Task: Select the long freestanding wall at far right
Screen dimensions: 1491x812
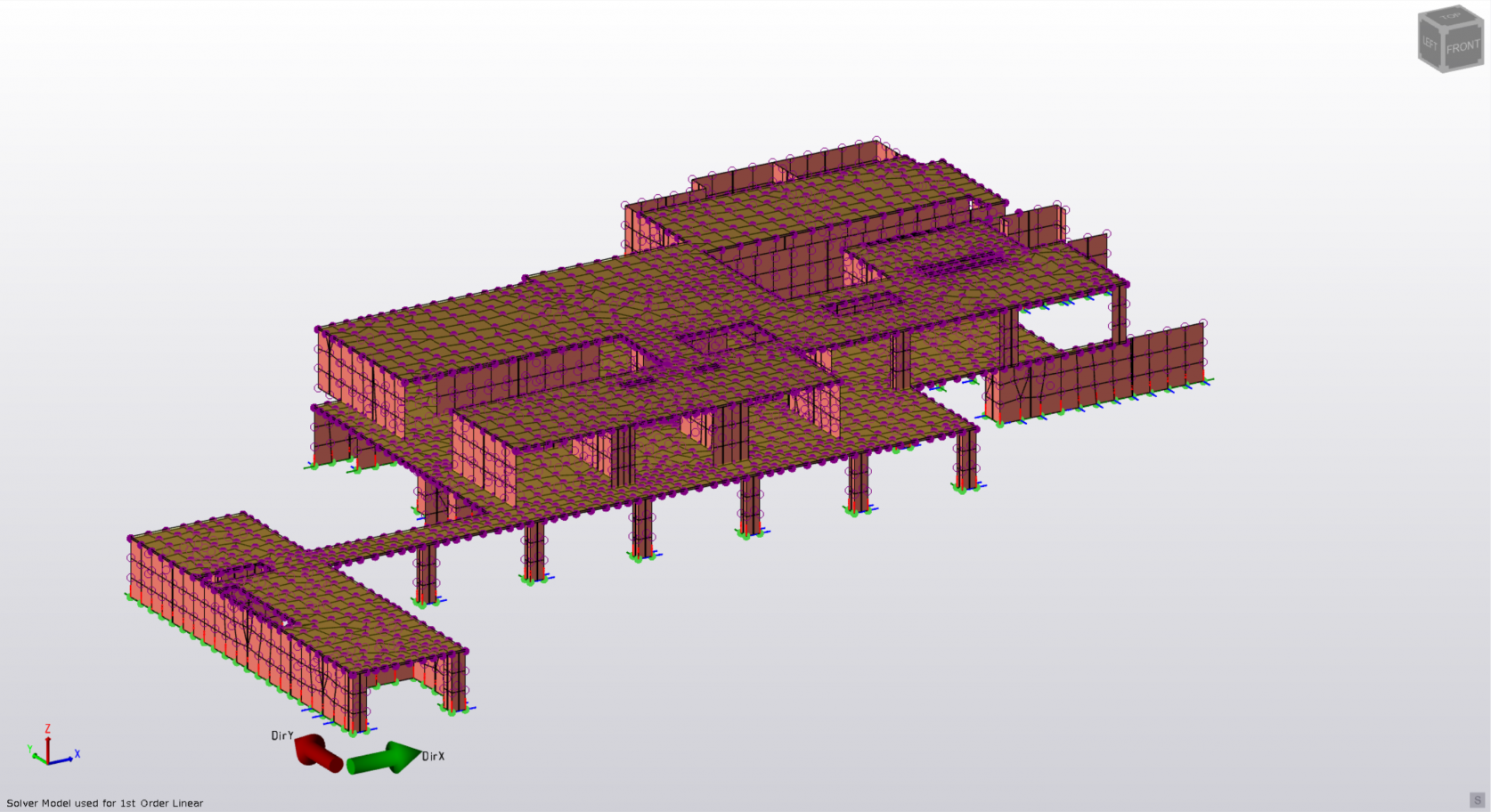Action: (x=1104, y=374)
